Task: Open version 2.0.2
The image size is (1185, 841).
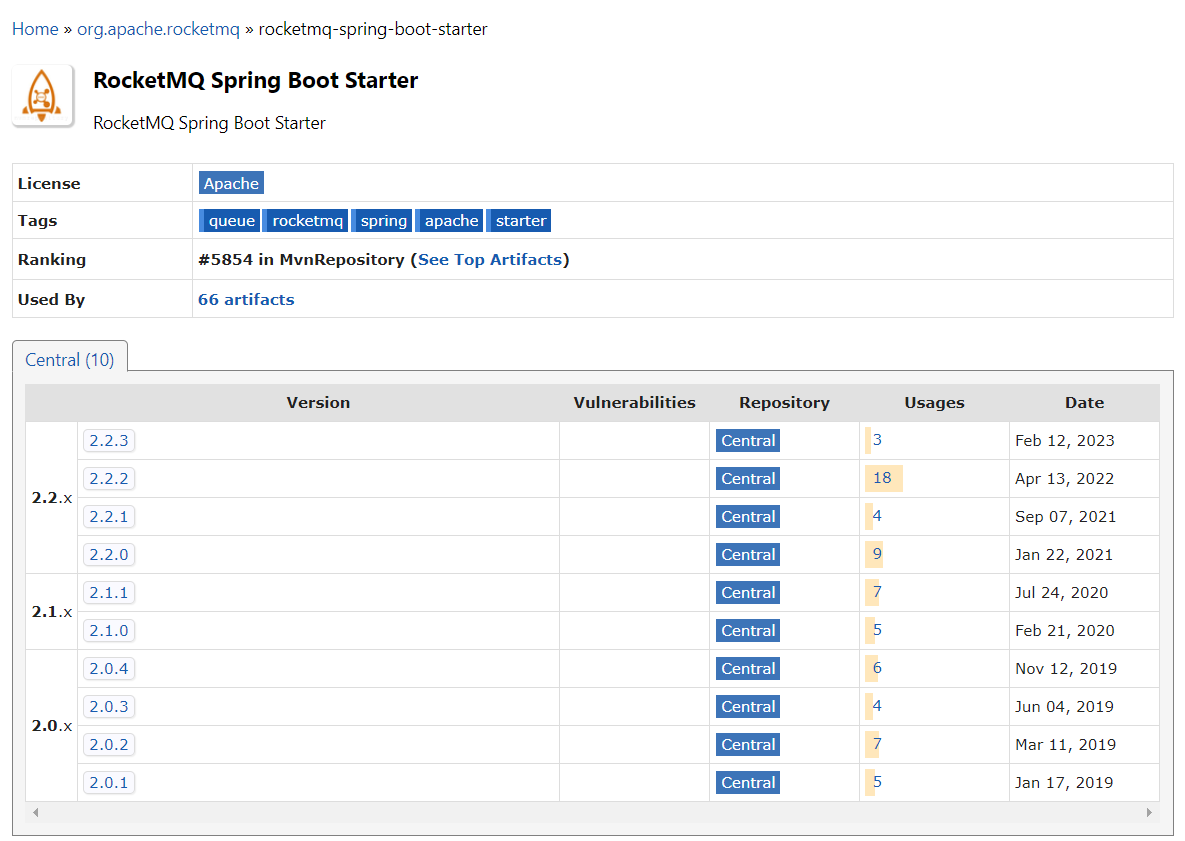Action: pyautogui.click(x=109, y=744)
